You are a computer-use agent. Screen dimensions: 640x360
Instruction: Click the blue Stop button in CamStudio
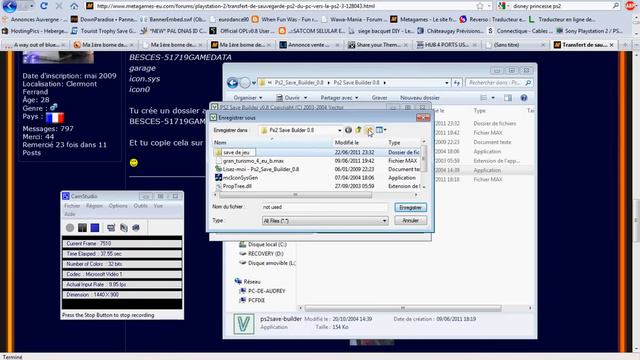coord(95,228)
